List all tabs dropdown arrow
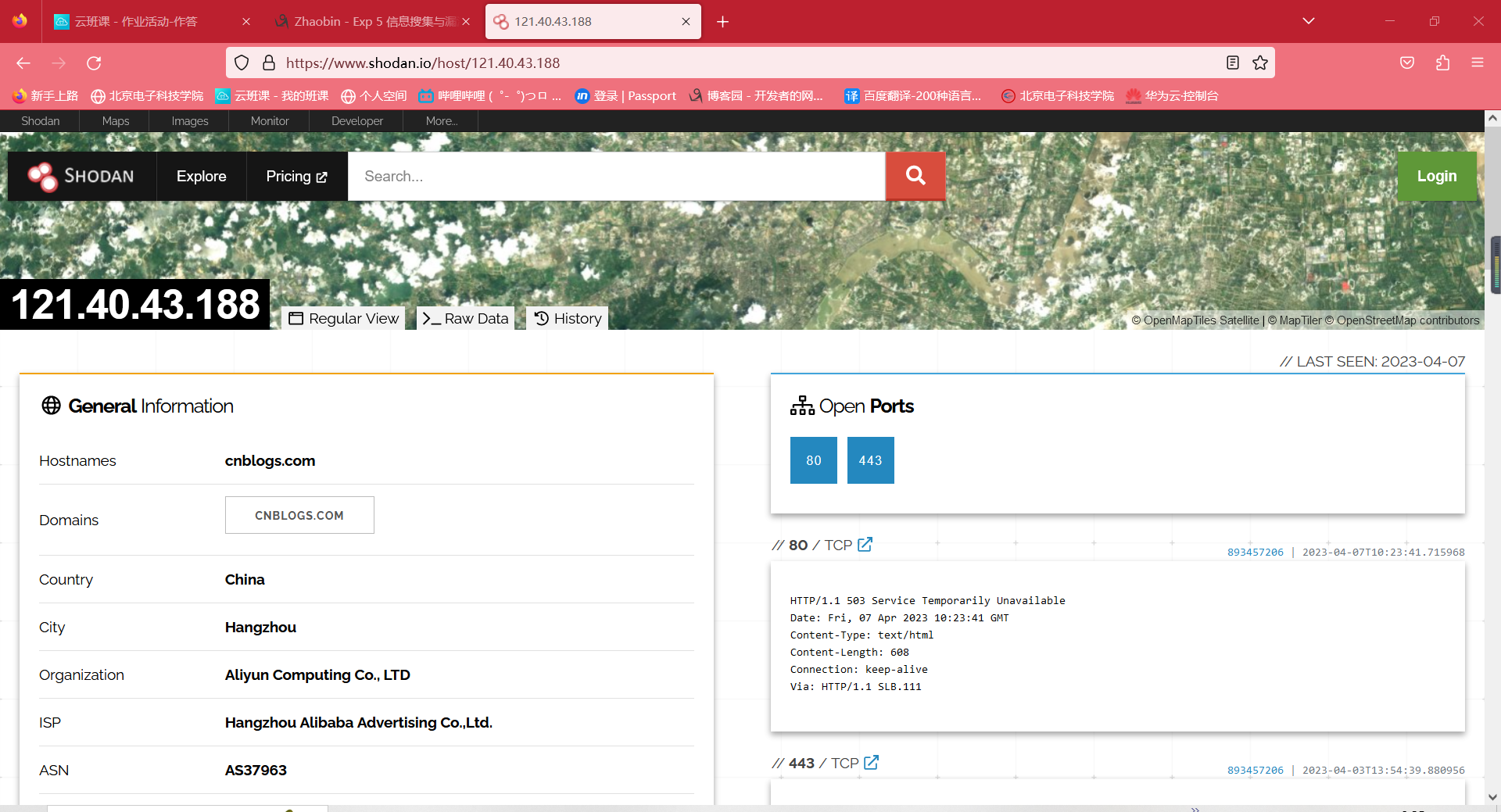1501x812 pixels. point(1309,21)
